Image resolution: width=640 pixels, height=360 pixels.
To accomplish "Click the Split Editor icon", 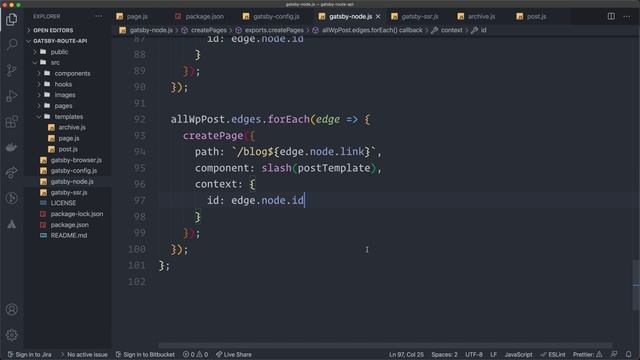I will (x=611, y=16).
